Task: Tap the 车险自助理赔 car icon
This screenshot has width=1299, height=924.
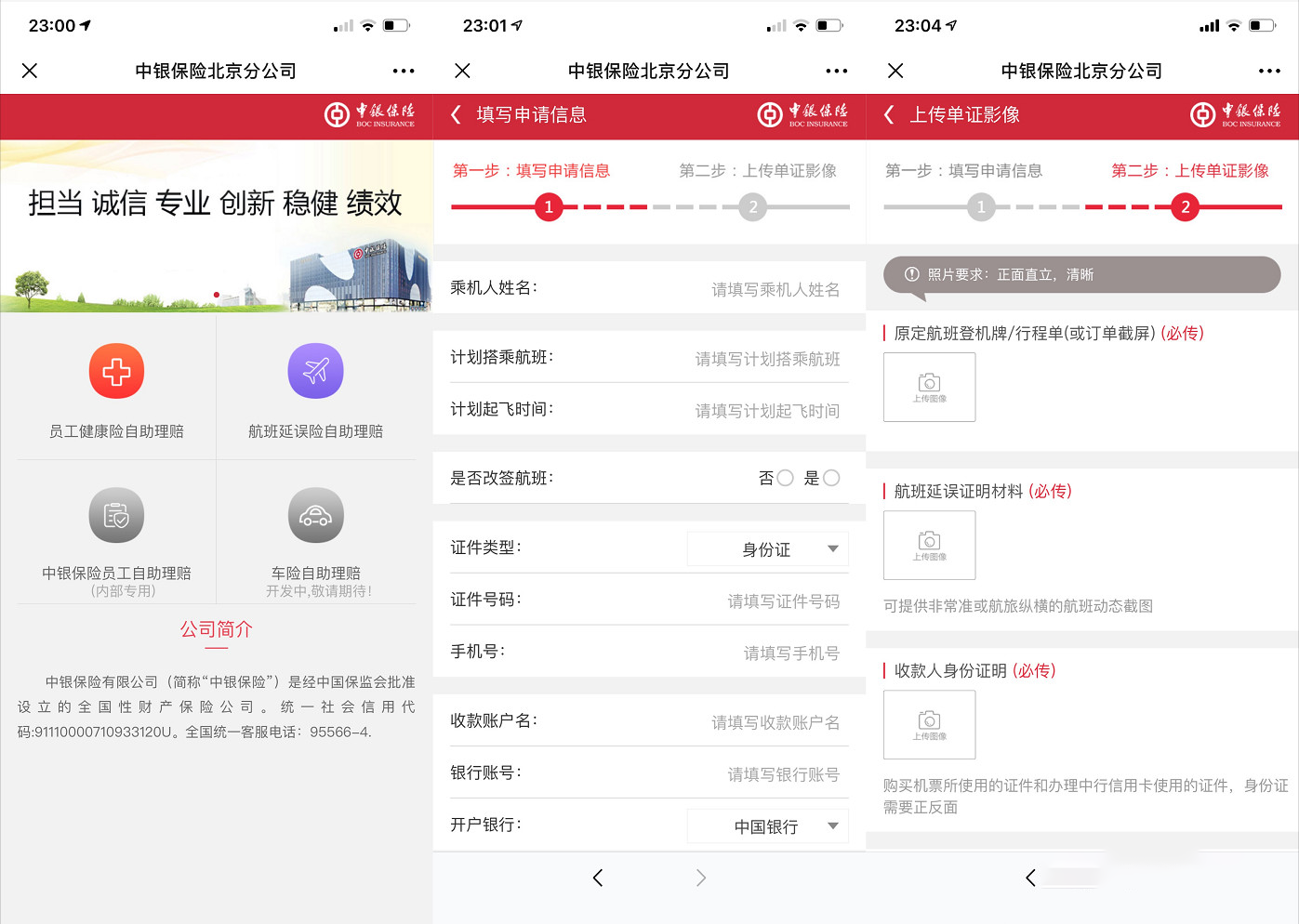Action: click(315, 515)
